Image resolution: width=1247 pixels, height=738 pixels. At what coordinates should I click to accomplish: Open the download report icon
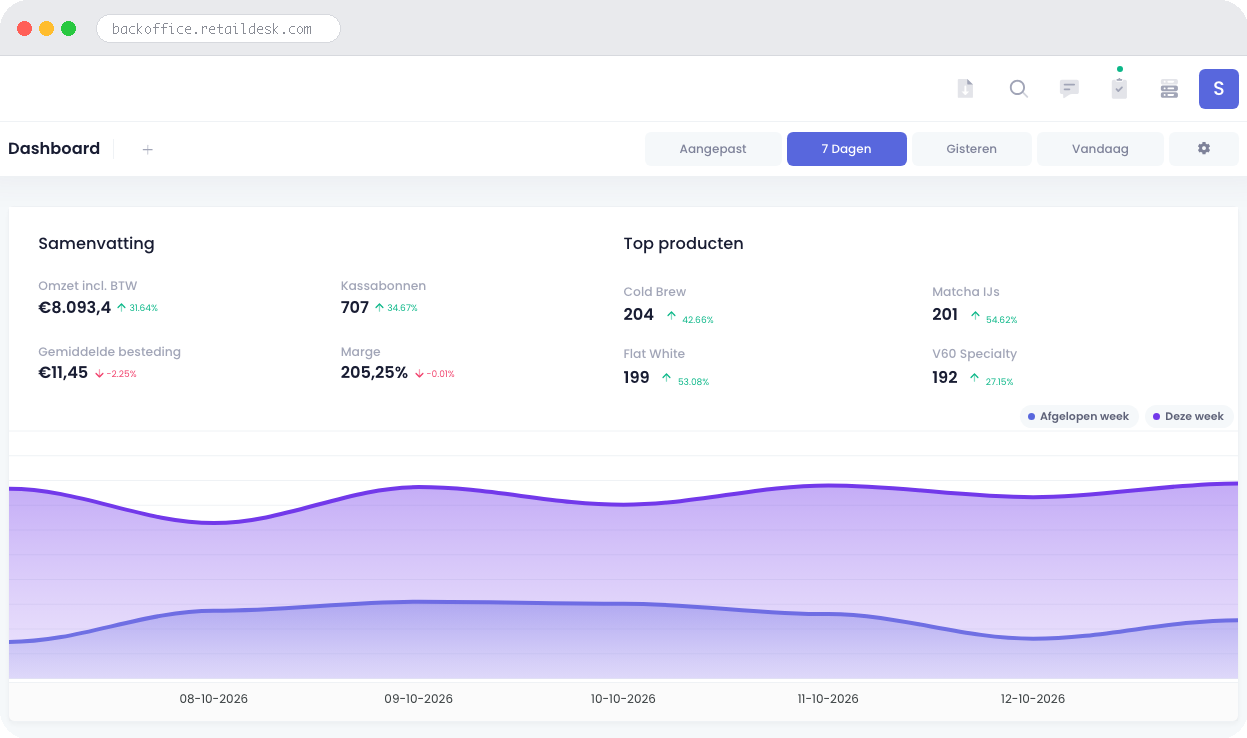(x=965, y=89)
